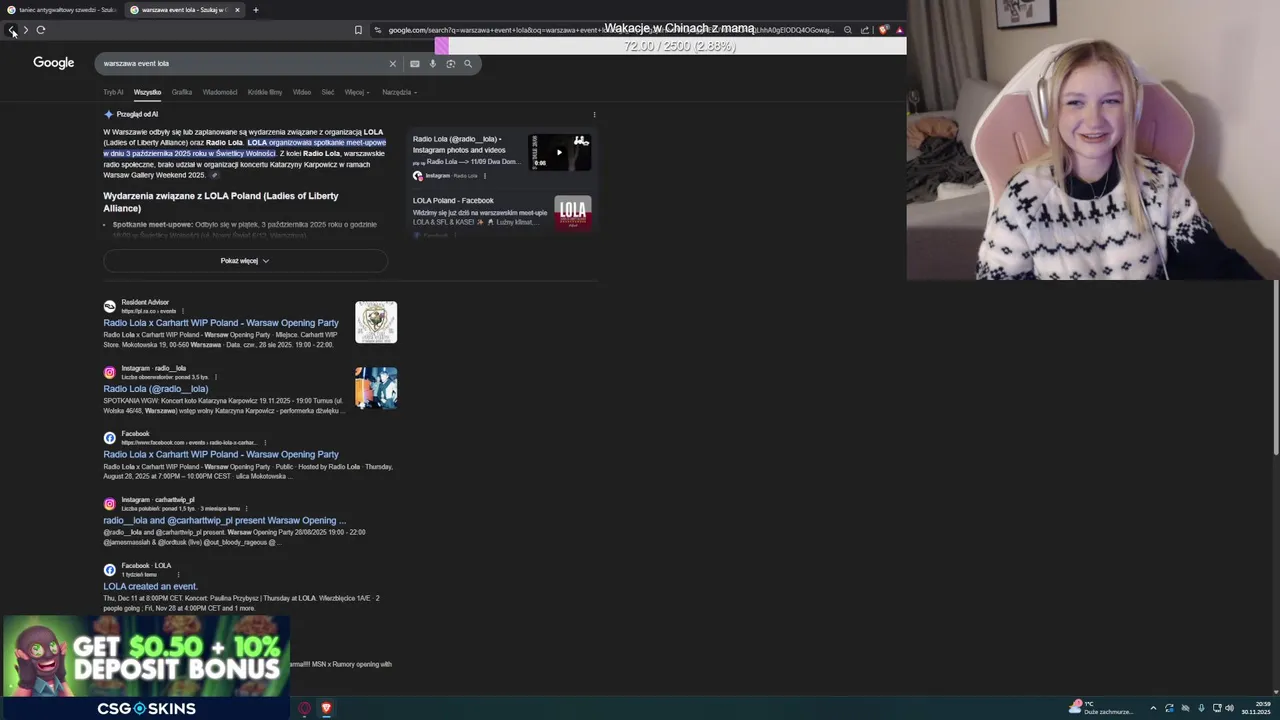The width and height of the screenshot is (1280, 720).
Task: Click the Google logo
Action: 54,63
